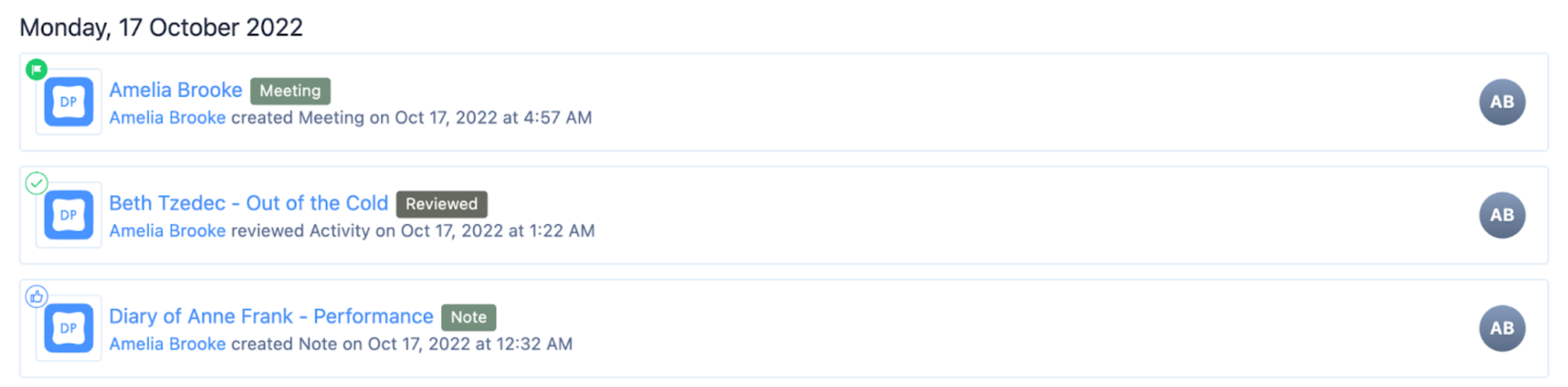The width and height of the screenshot is (1568, 387).
Task: Click Amelia Brooke in 'reviewed Activity' line
Action: click(x=167, y=230)
